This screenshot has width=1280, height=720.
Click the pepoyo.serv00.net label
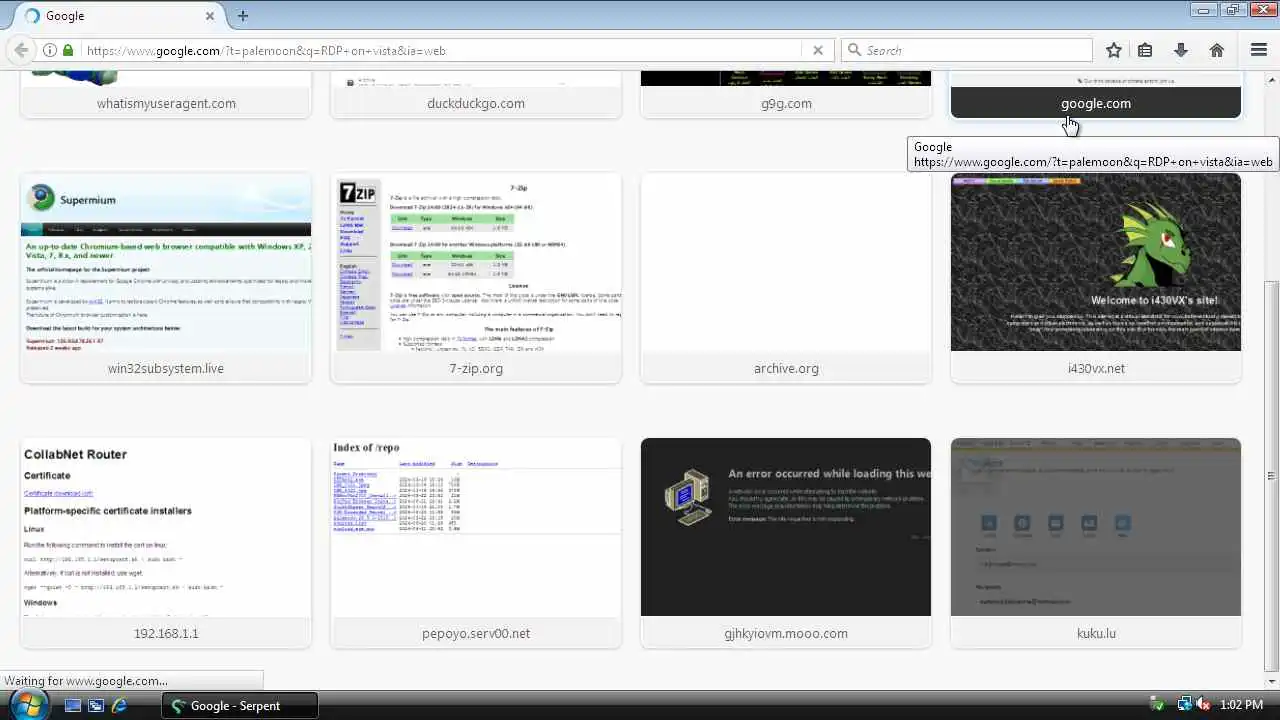(476, 633)
